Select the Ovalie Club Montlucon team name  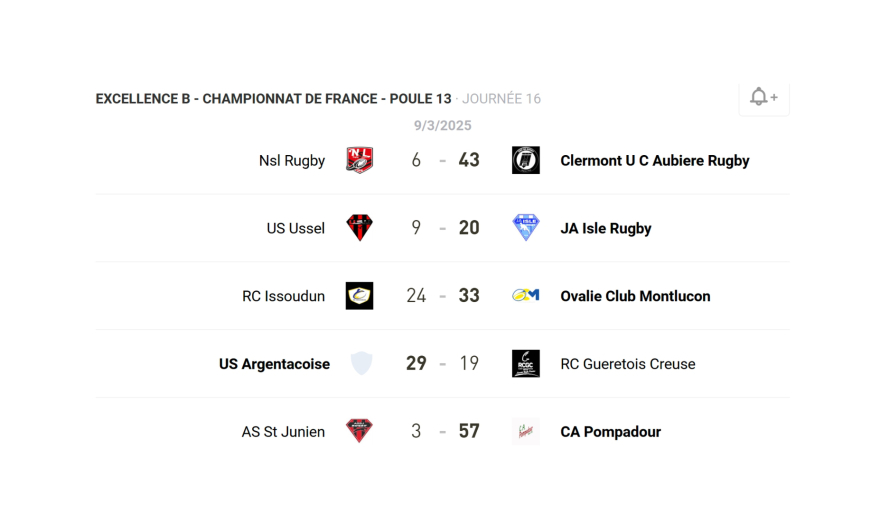coord(635,297)
